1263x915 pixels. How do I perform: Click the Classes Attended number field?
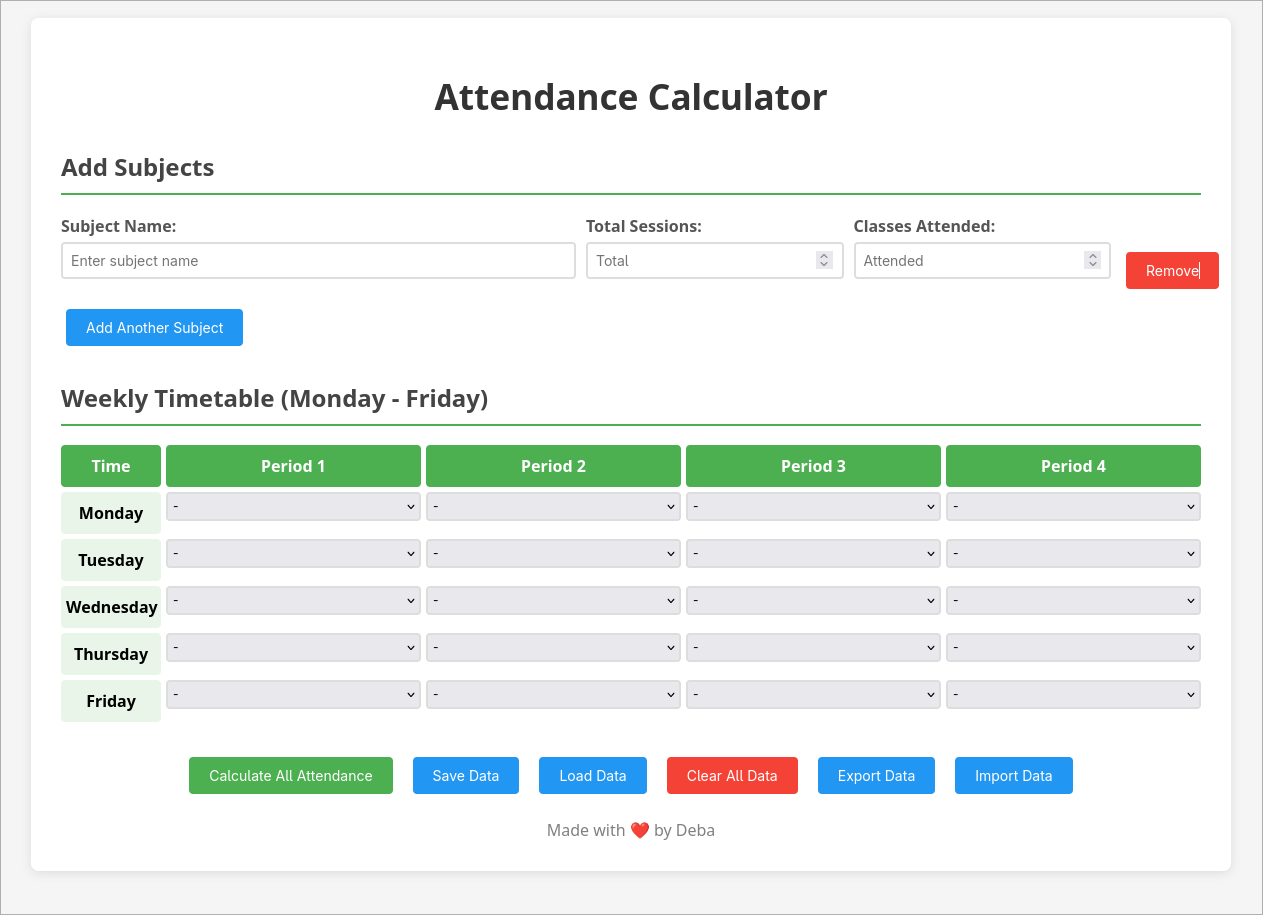968,261
